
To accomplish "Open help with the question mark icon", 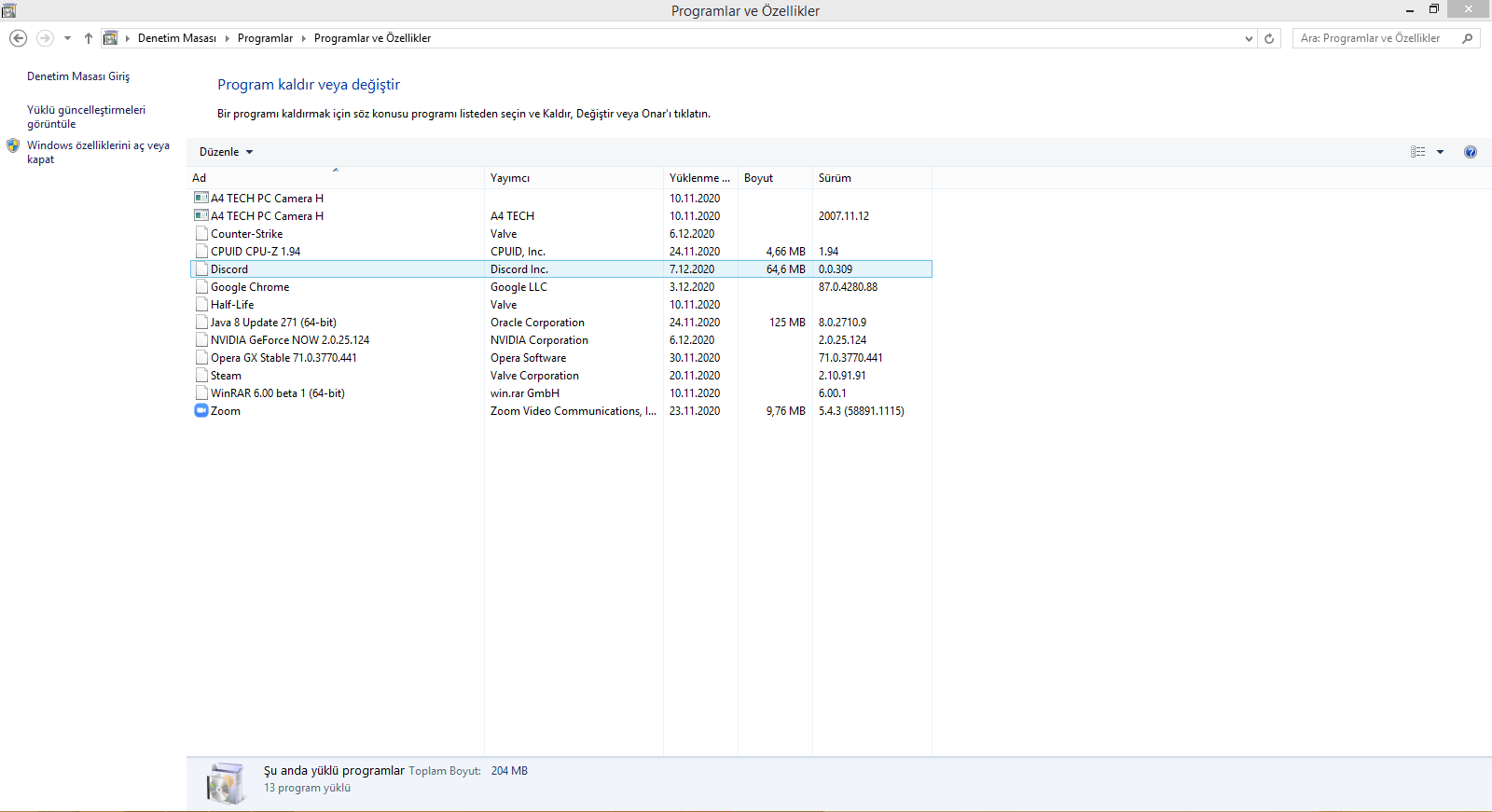I will pos(1471,152).
